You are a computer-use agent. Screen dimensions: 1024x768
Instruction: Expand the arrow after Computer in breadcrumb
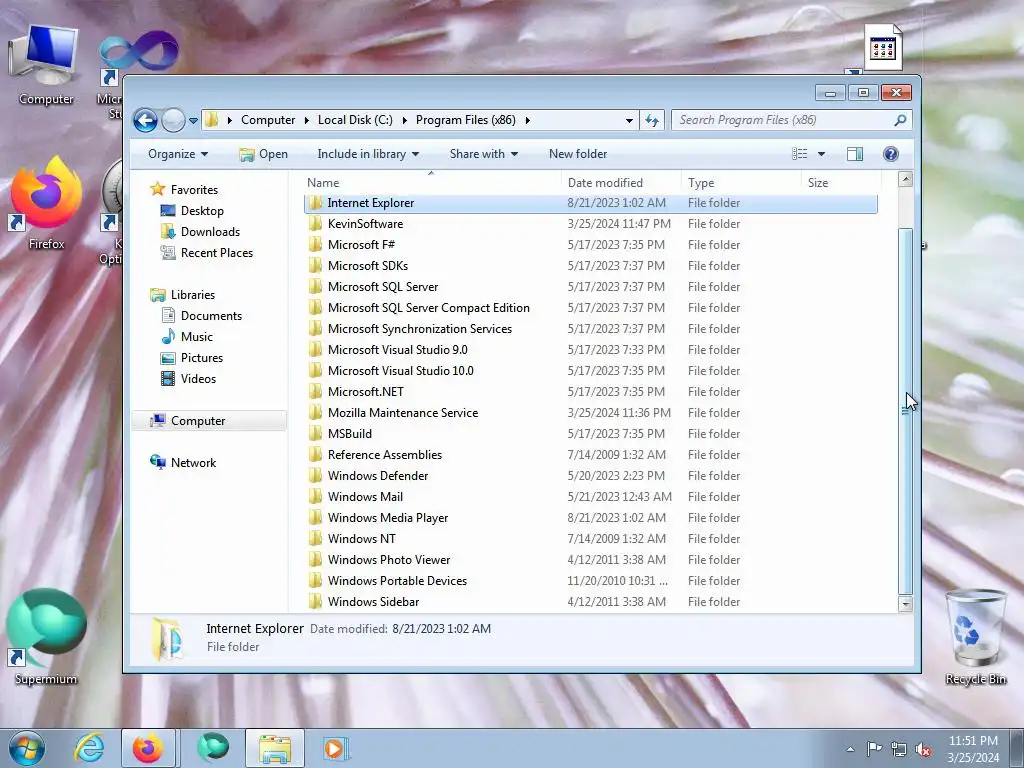click(306, 120)
